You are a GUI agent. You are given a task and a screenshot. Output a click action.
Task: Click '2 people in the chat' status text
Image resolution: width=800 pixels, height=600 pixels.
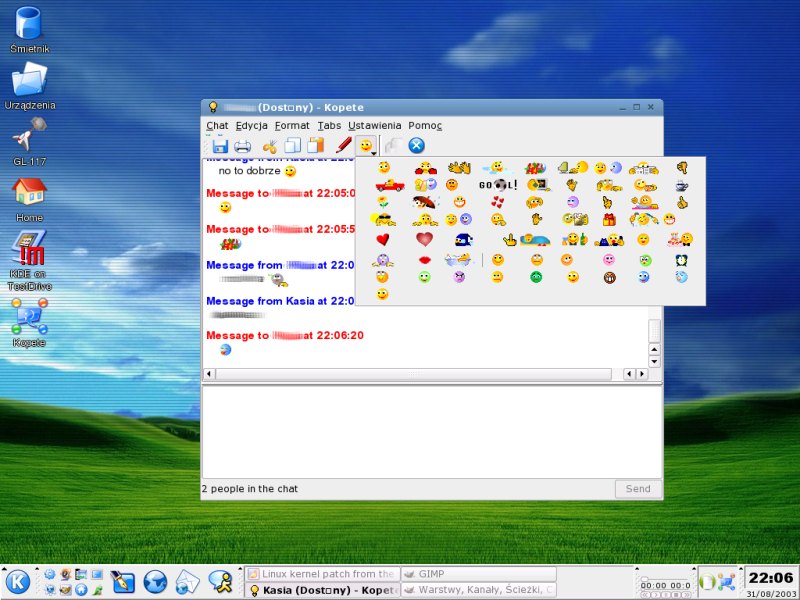coord(249,489)
